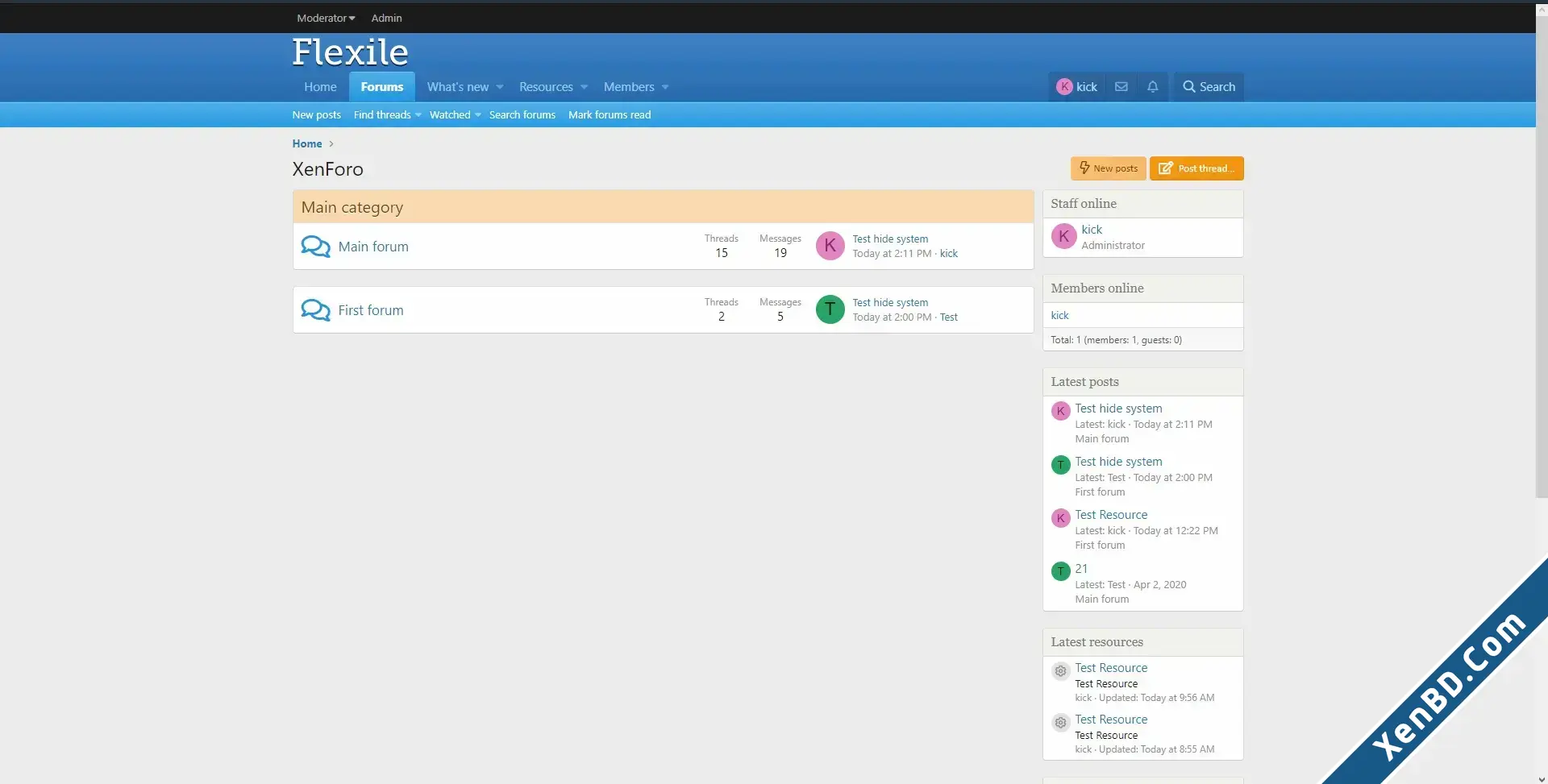
Task: Open kick's profile in Staff online
Action: click(x=1092, y=230)
